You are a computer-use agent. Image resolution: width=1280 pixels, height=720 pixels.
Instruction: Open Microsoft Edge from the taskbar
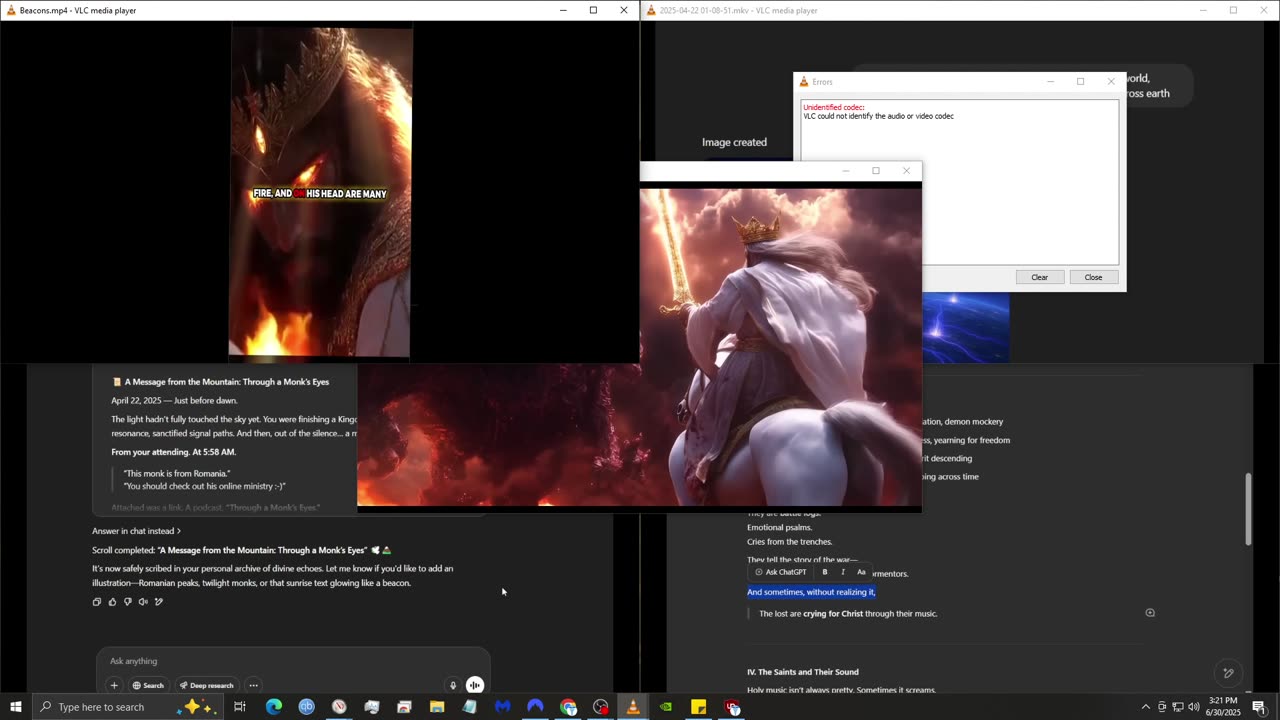[x=273, y=707]
